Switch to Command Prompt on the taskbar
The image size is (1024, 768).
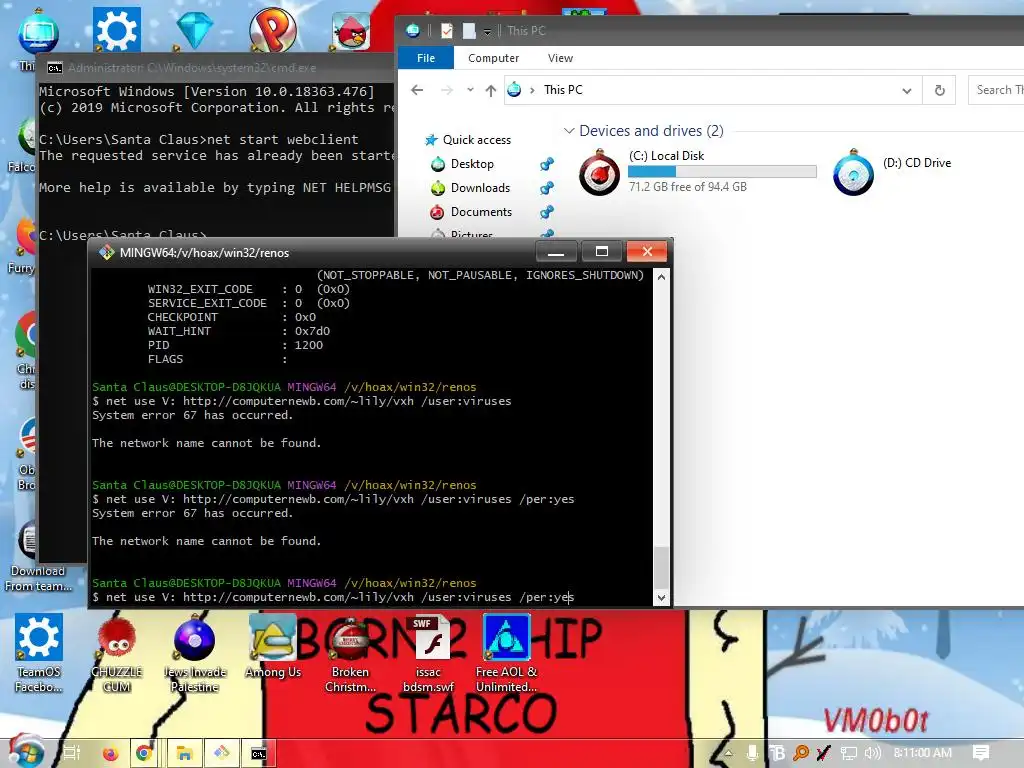tap(259, 753)
